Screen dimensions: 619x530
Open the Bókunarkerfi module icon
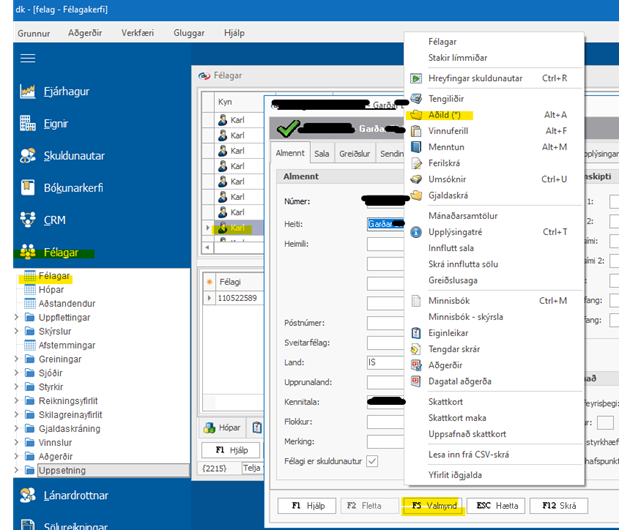click(29, 188)
